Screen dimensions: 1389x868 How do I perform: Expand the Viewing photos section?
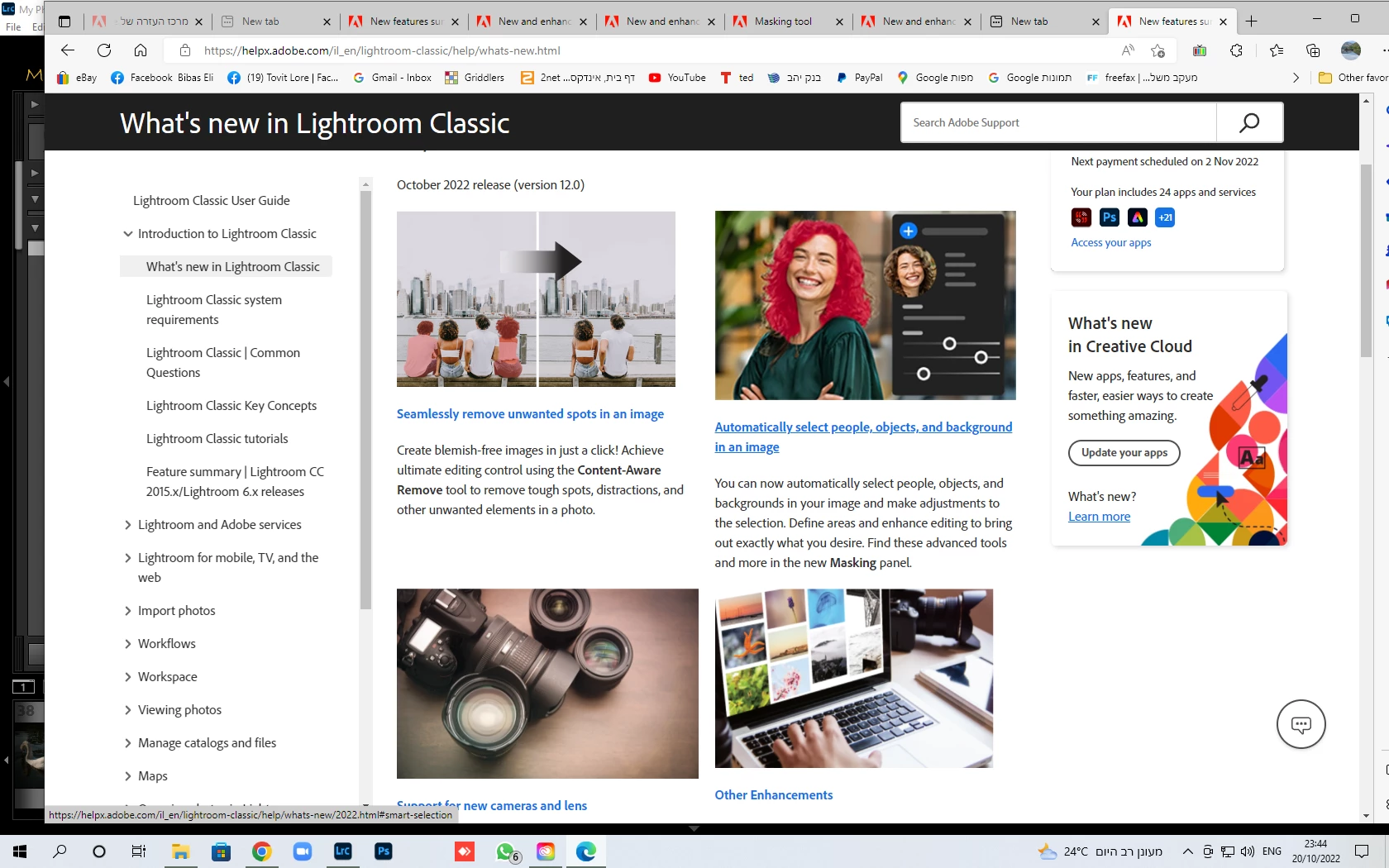pos(128,710)
